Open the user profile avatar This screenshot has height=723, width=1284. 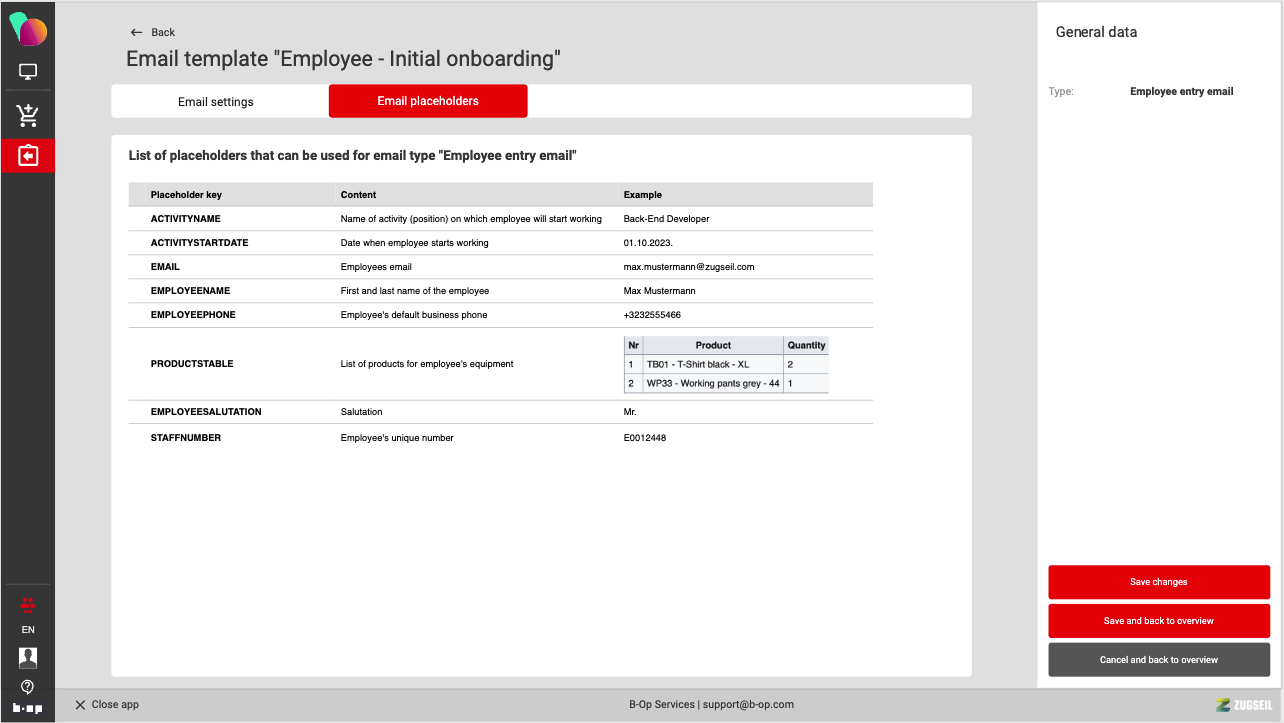point(28,657)
